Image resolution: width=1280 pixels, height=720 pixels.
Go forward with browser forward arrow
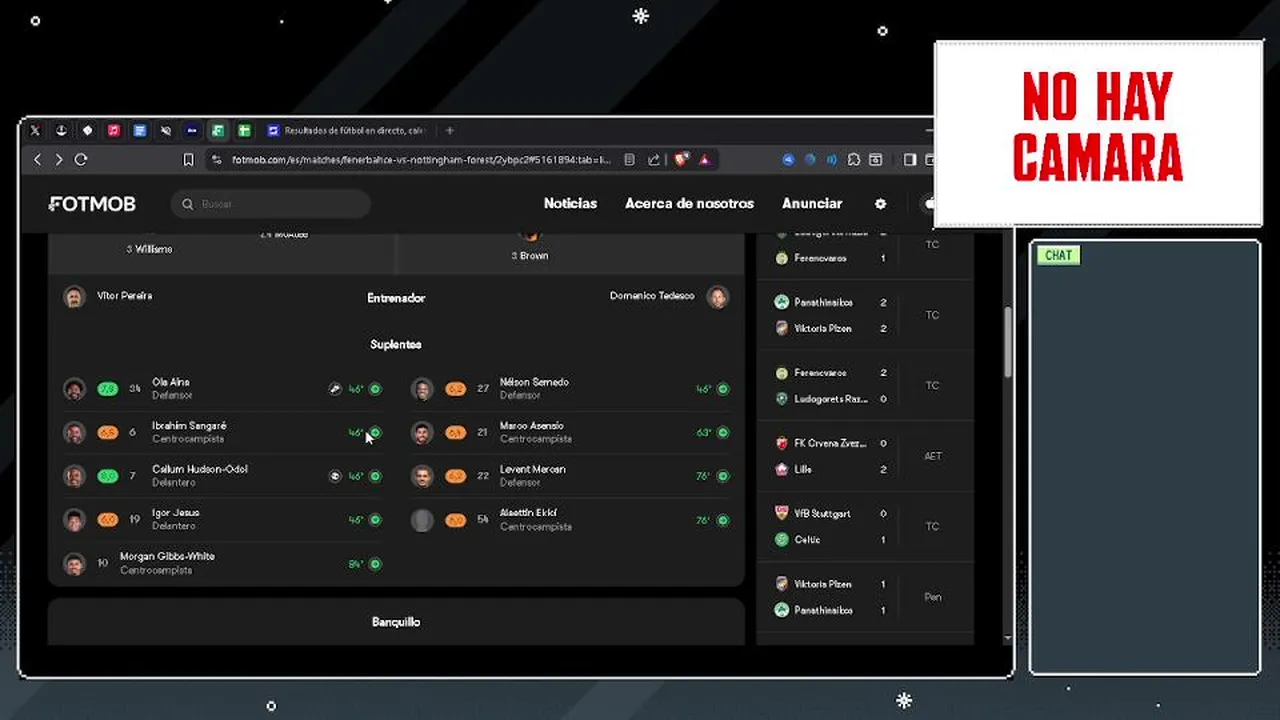[59, 160]
